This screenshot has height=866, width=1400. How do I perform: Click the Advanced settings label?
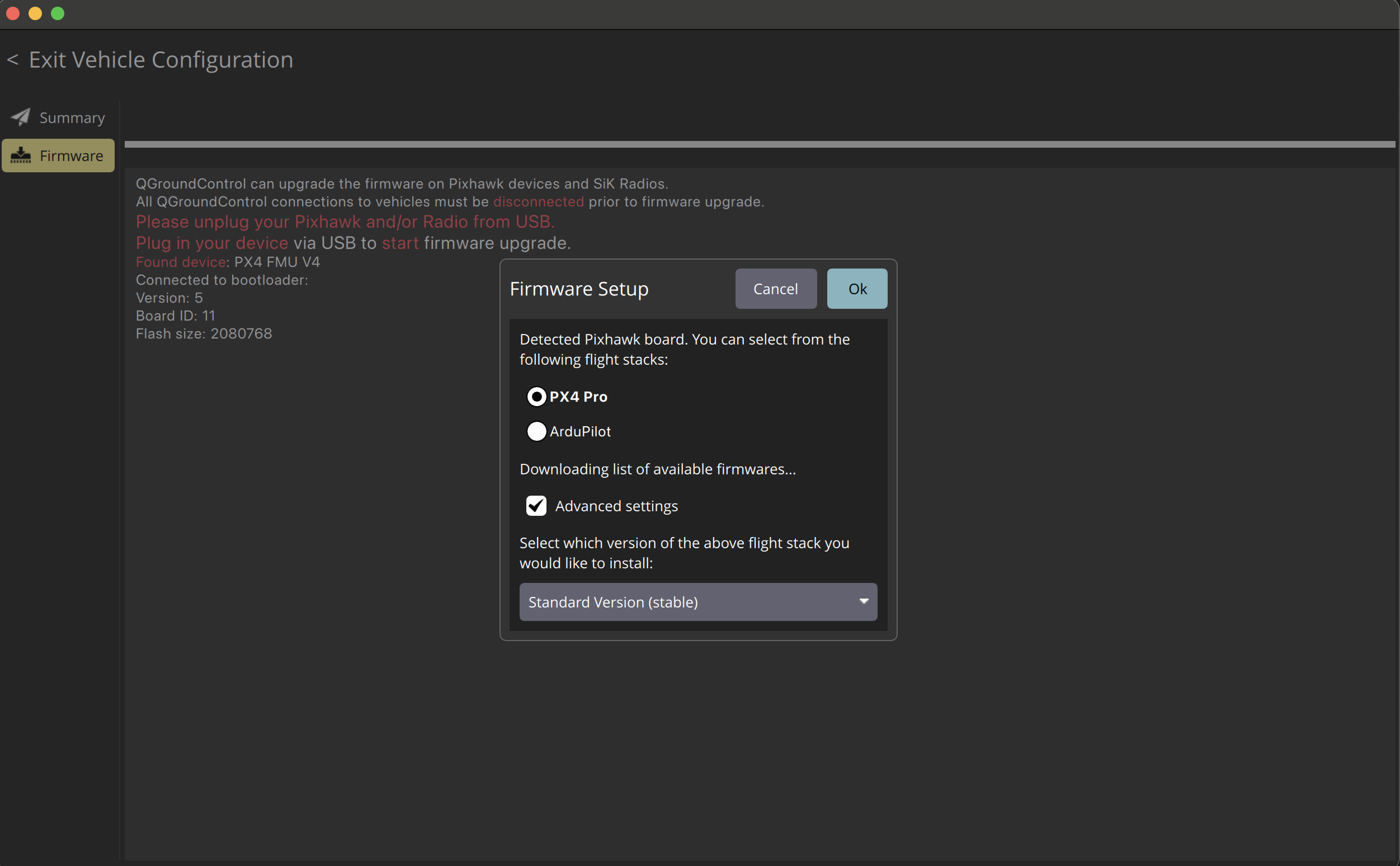(x=617, y=506)
